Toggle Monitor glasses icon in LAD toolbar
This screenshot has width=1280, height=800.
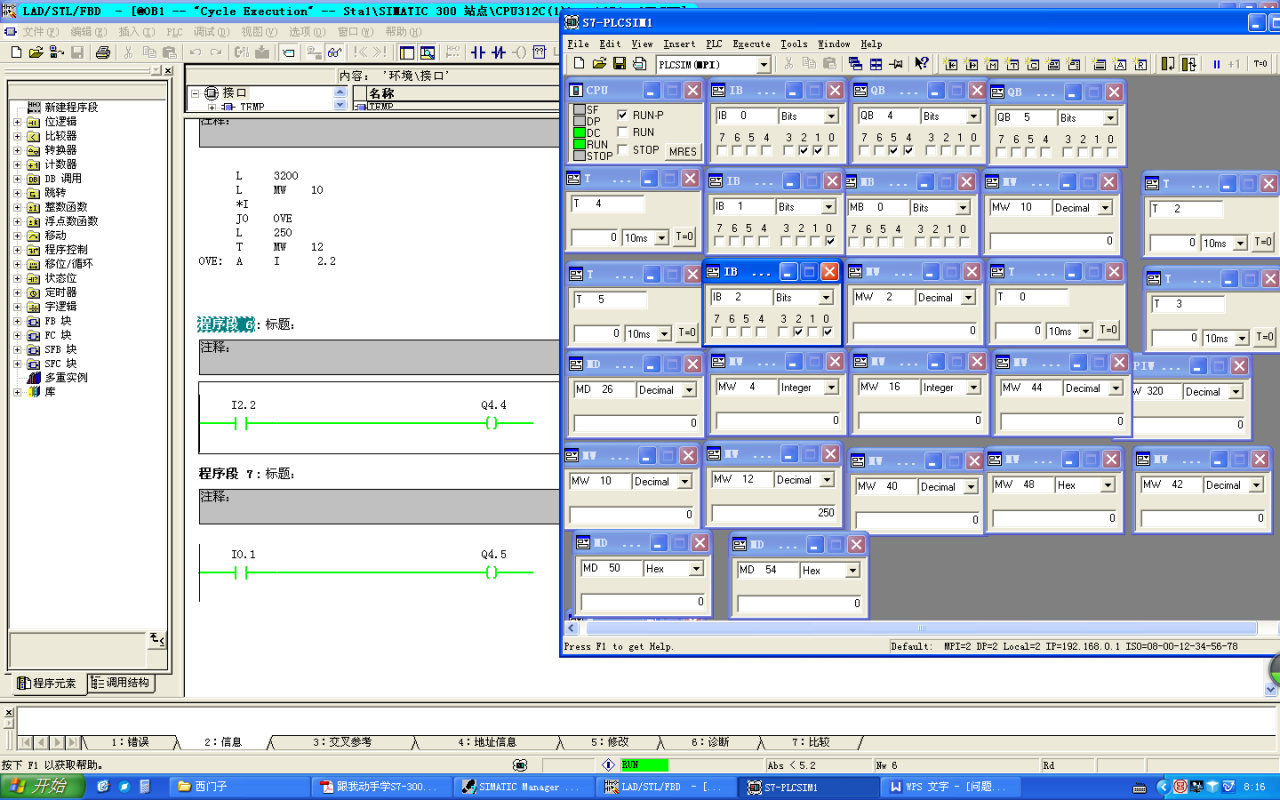click(x=335, y=52)
